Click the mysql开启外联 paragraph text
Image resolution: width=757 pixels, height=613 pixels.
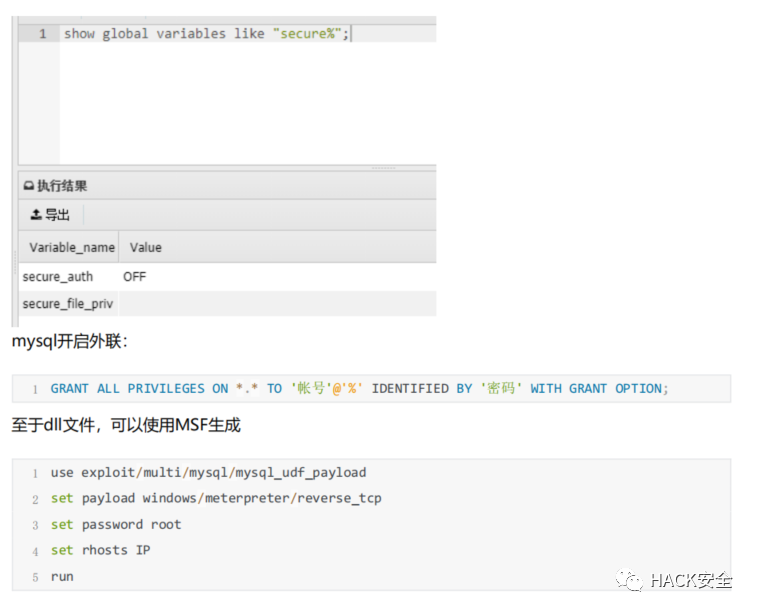pyautogui.click(x=70, y=341)
